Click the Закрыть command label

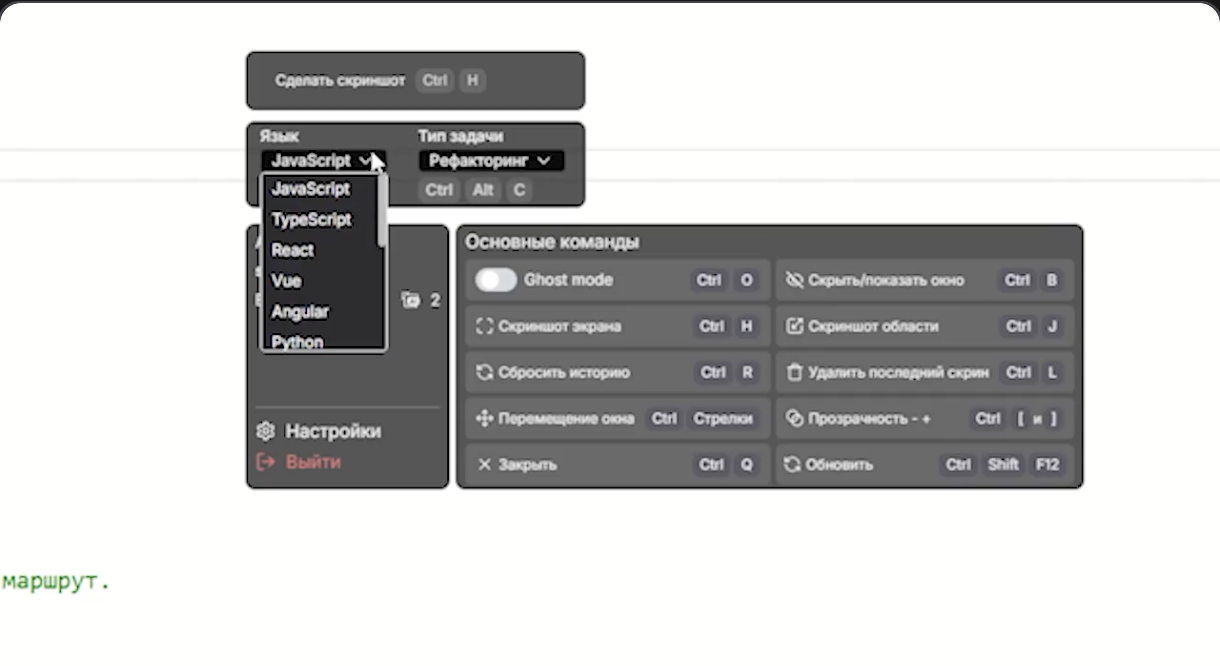click(x=527, y=465)
